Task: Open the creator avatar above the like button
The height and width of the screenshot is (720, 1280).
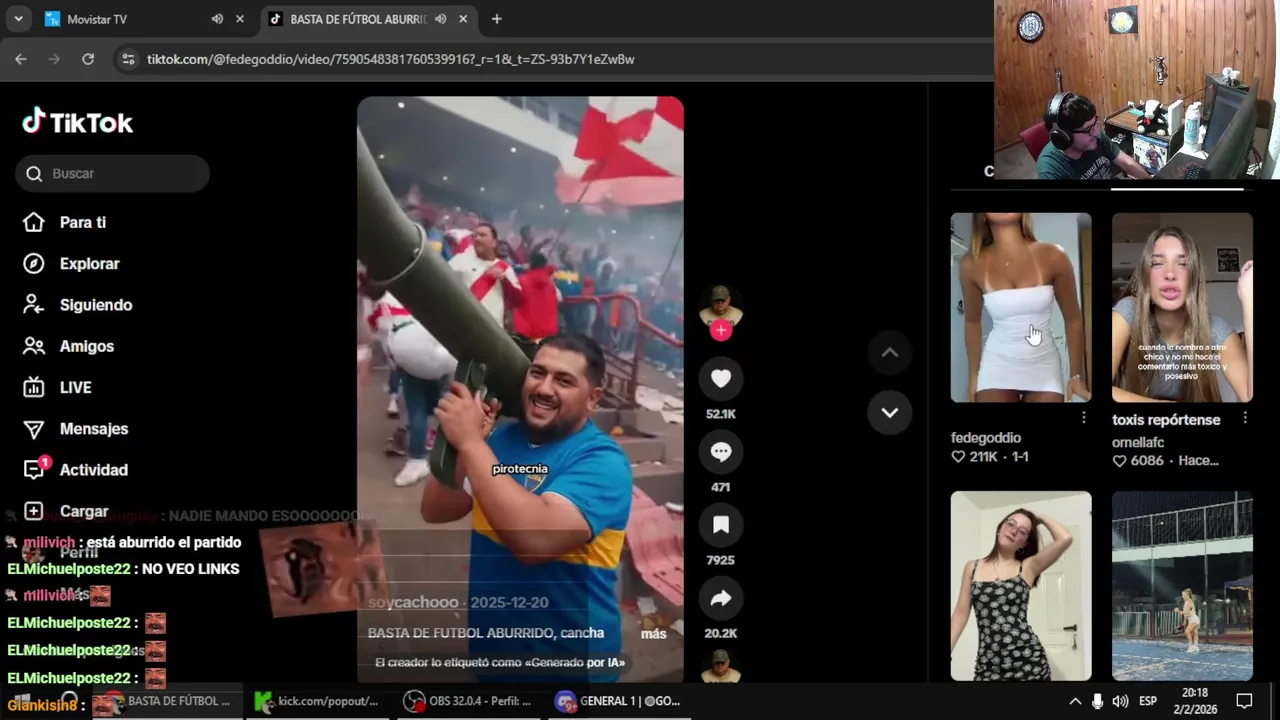Action: point(721,304)
